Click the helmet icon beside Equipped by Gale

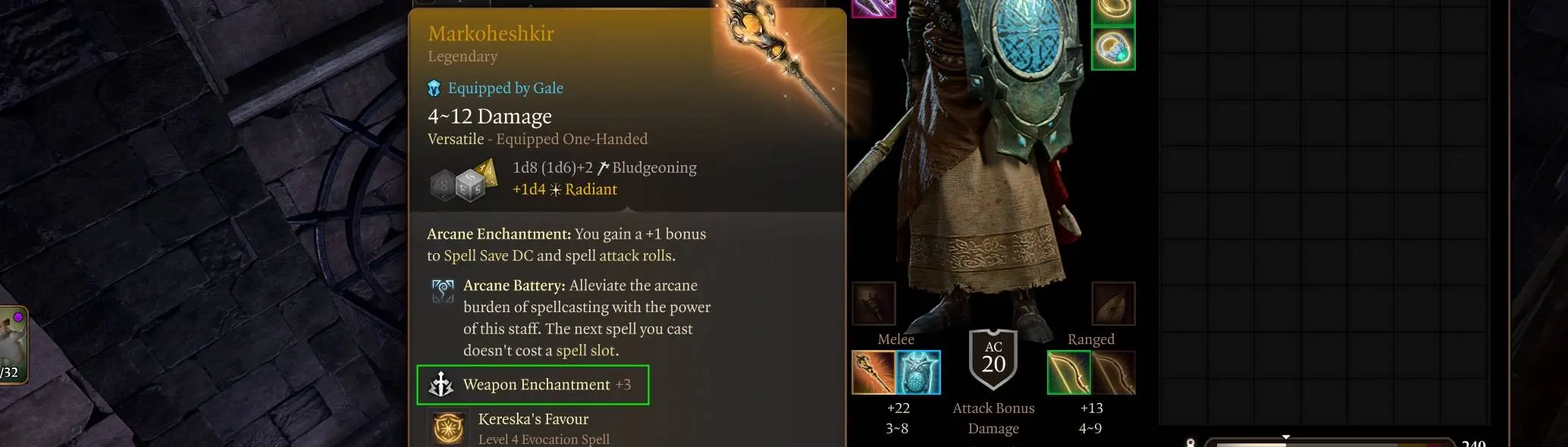(x=434, y=89)
